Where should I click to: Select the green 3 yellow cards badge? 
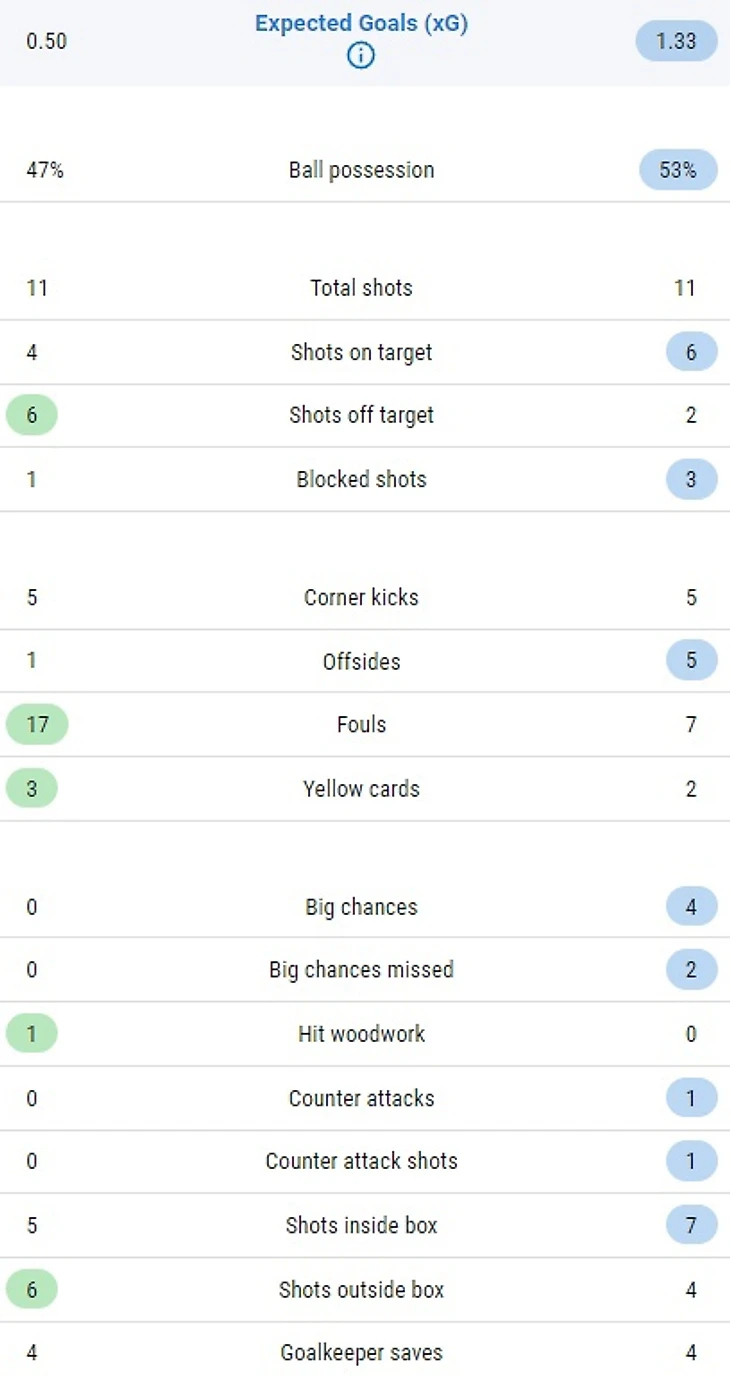coord(32,788)
